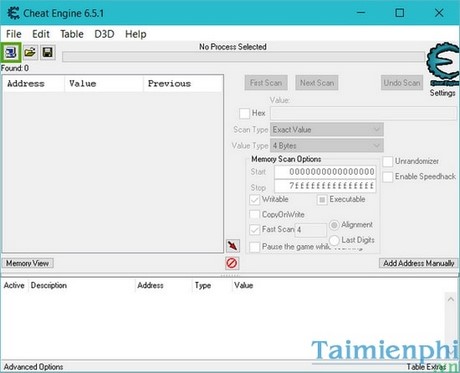Enable Pause the game while scanning
The image size is (460, 373).
pos(254,247)
